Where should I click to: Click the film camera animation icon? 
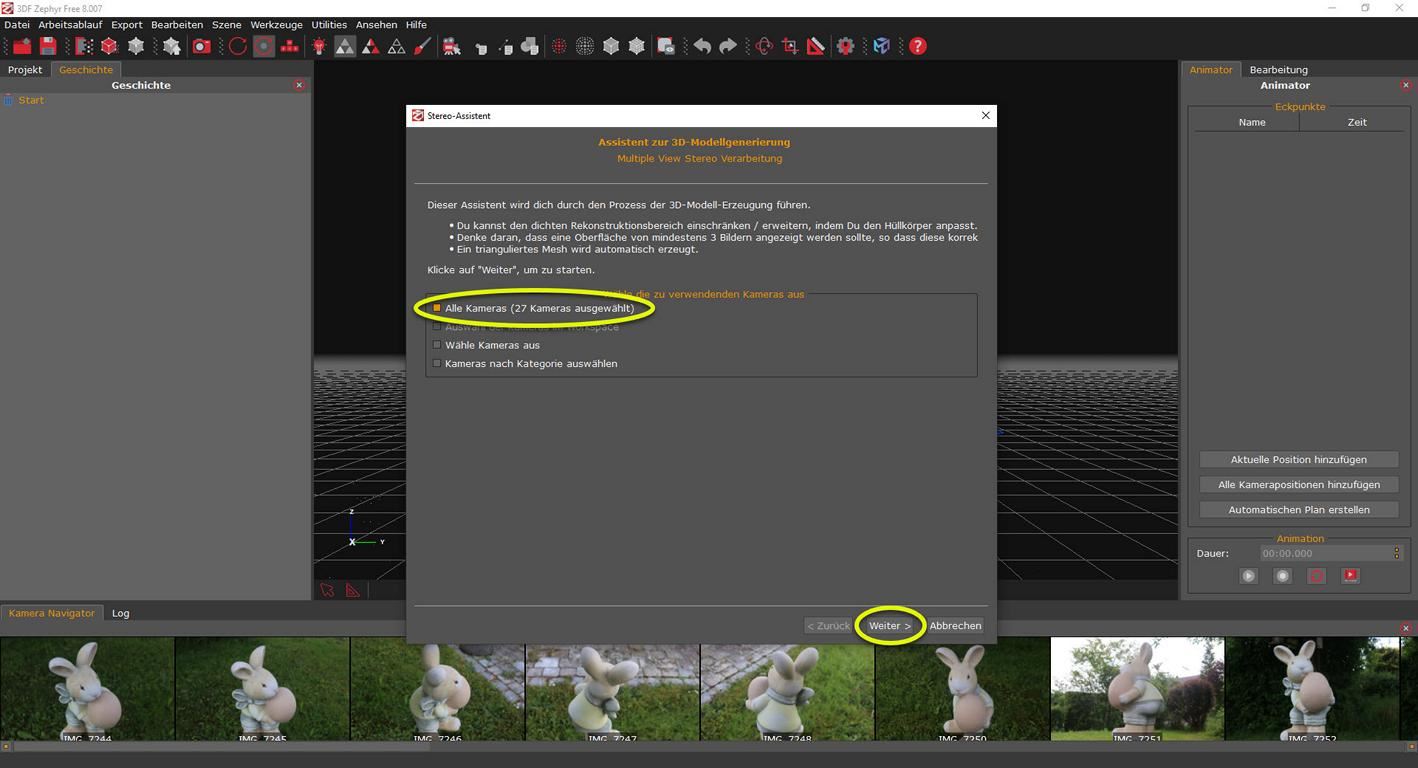pos(452,46)
